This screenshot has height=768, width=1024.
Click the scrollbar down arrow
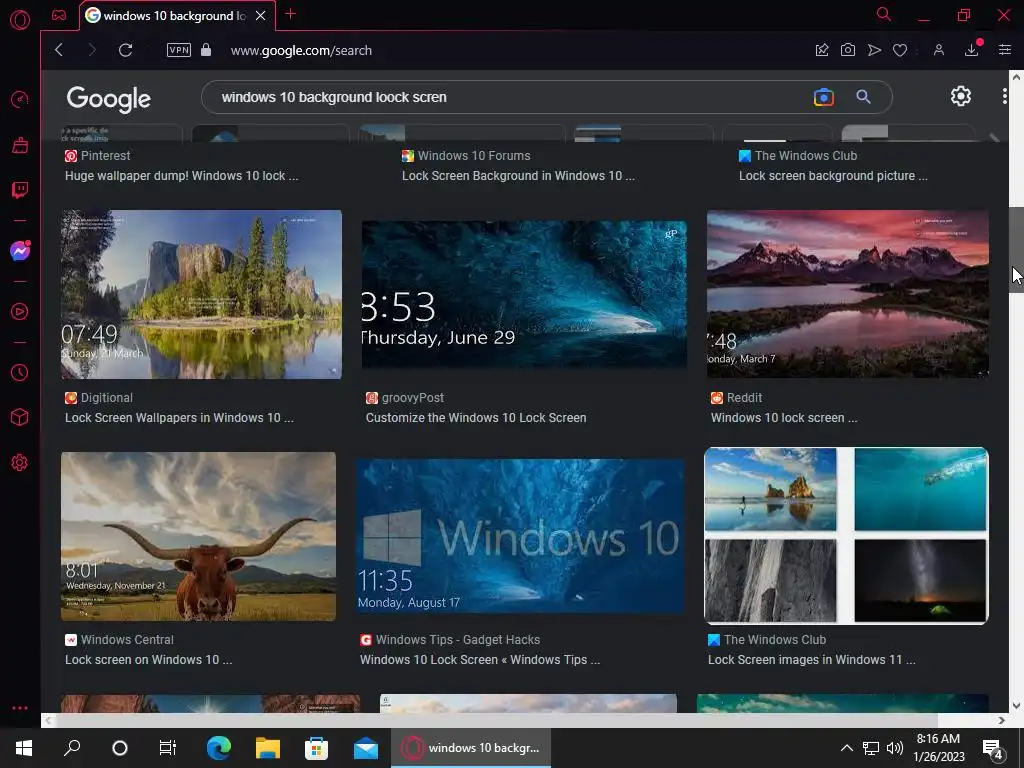tap(1016, 706)
